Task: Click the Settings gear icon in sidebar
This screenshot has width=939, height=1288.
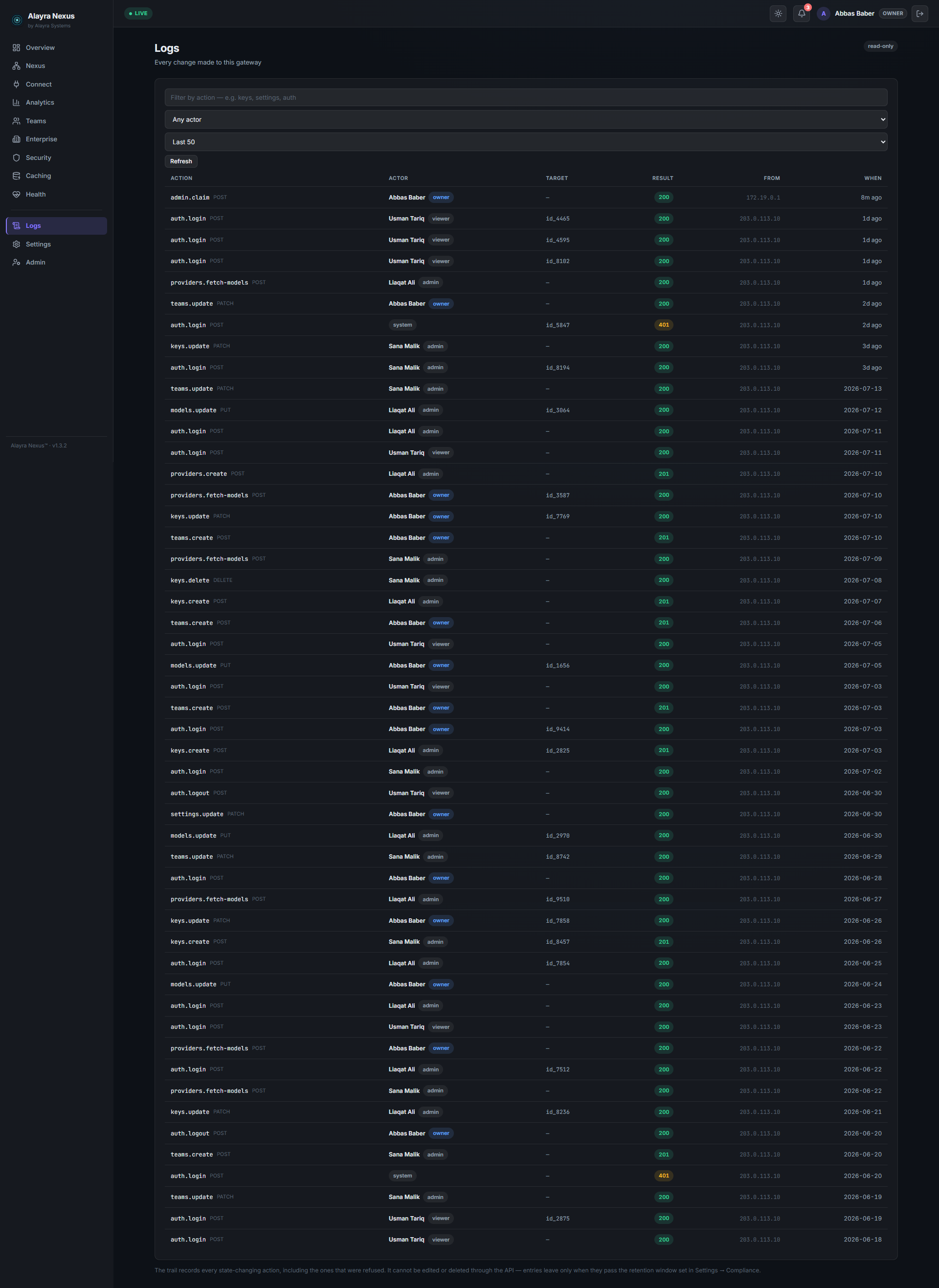Action: click(17, 244)
